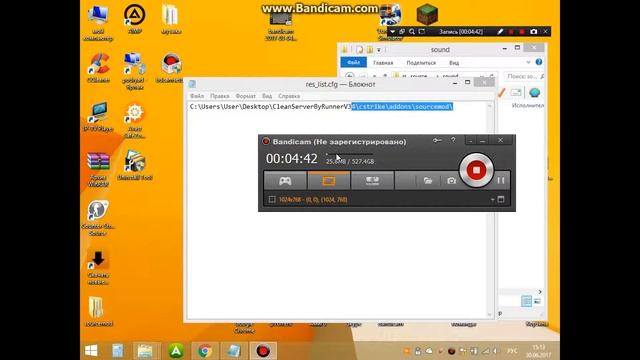
Task: Open Правка menu in Notepad
Action: [220, 96]
